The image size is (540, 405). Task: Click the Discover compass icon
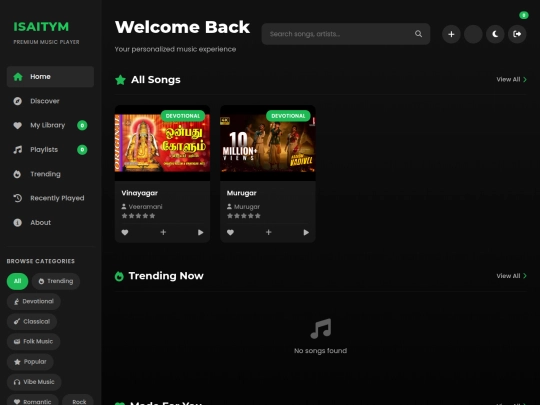pos(18,101)
